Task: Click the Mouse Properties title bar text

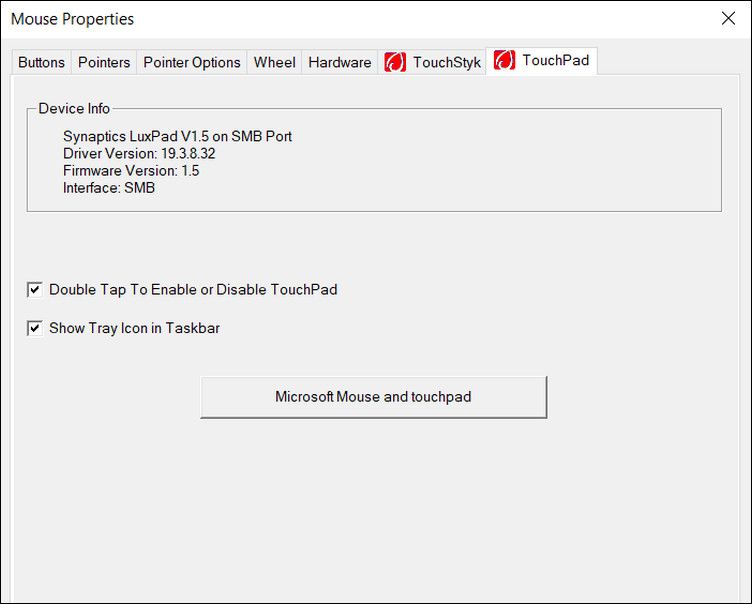Action: click(72, 19)
